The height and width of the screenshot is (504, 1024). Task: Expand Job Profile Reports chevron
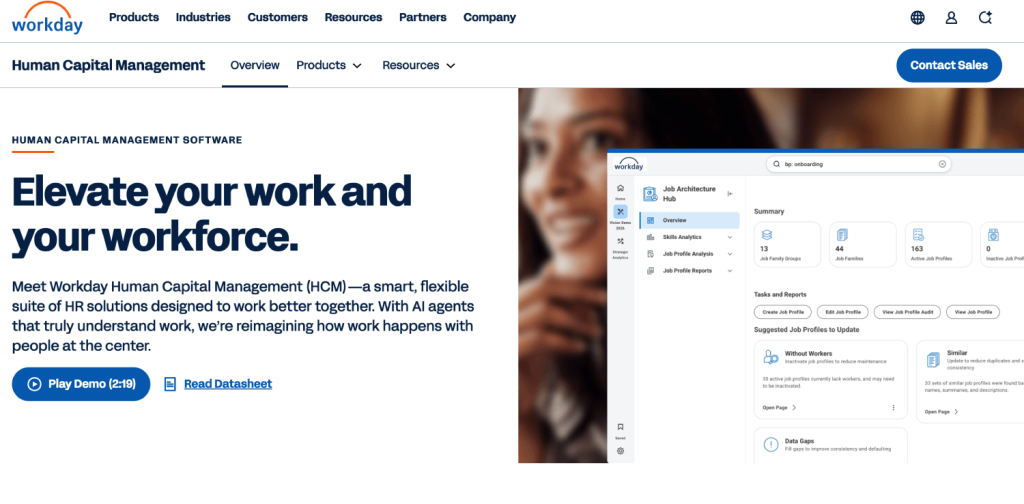[x=730, y=270]
